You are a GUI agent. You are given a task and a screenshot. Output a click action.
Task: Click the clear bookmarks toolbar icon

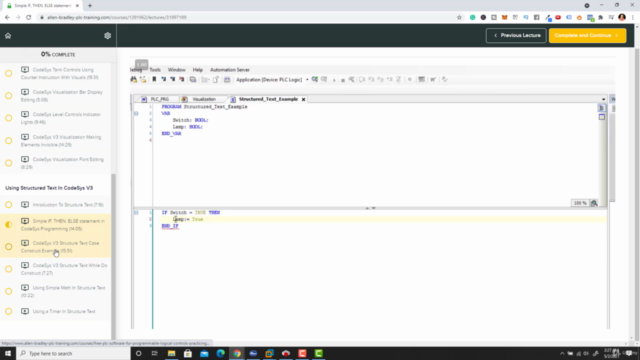181,80
